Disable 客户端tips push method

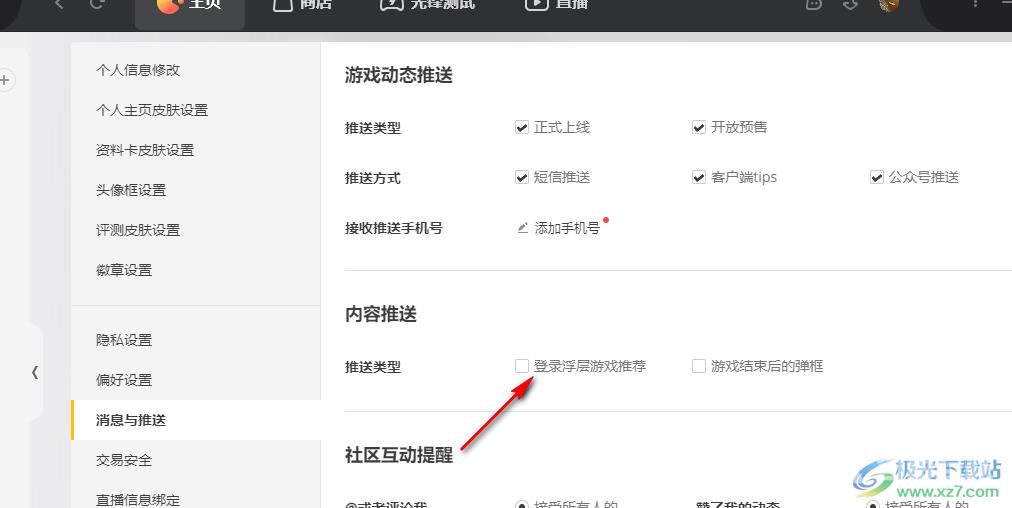pyautogui.click(x=698, y=177)
